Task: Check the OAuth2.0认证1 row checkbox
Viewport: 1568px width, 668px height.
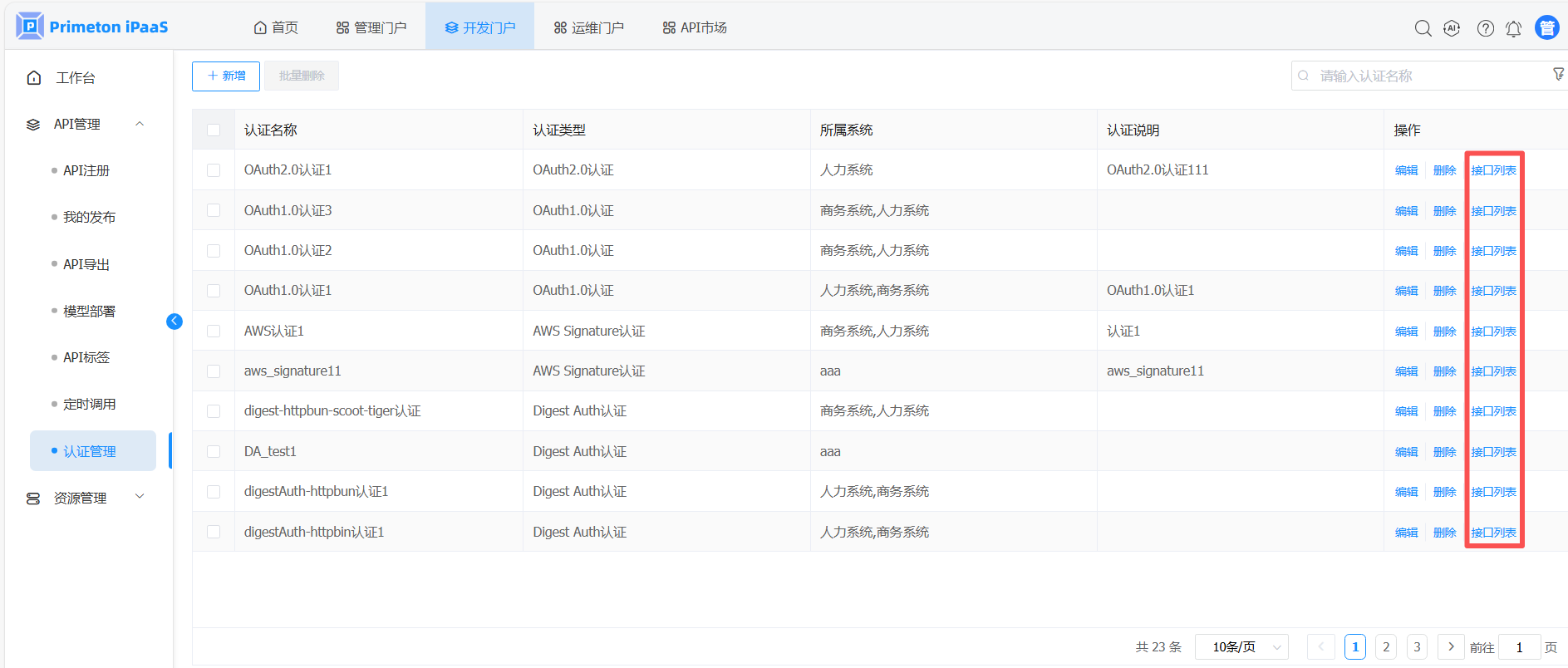Action: [x=214, y=170]
